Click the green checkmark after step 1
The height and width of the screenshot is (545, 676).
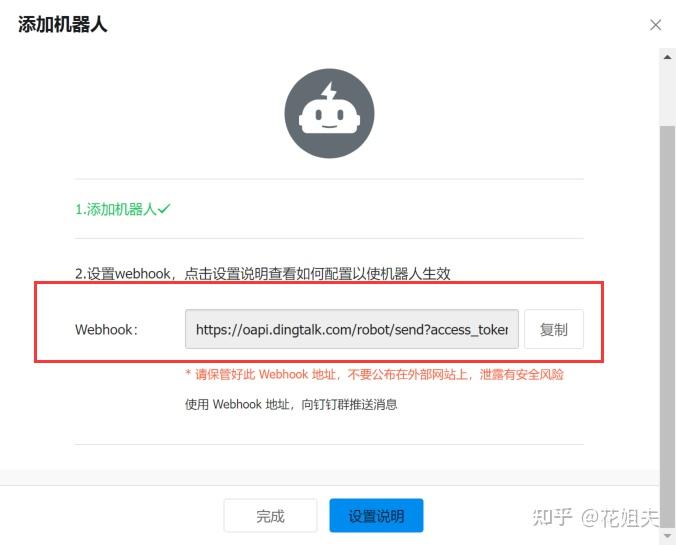coord(164,209)
